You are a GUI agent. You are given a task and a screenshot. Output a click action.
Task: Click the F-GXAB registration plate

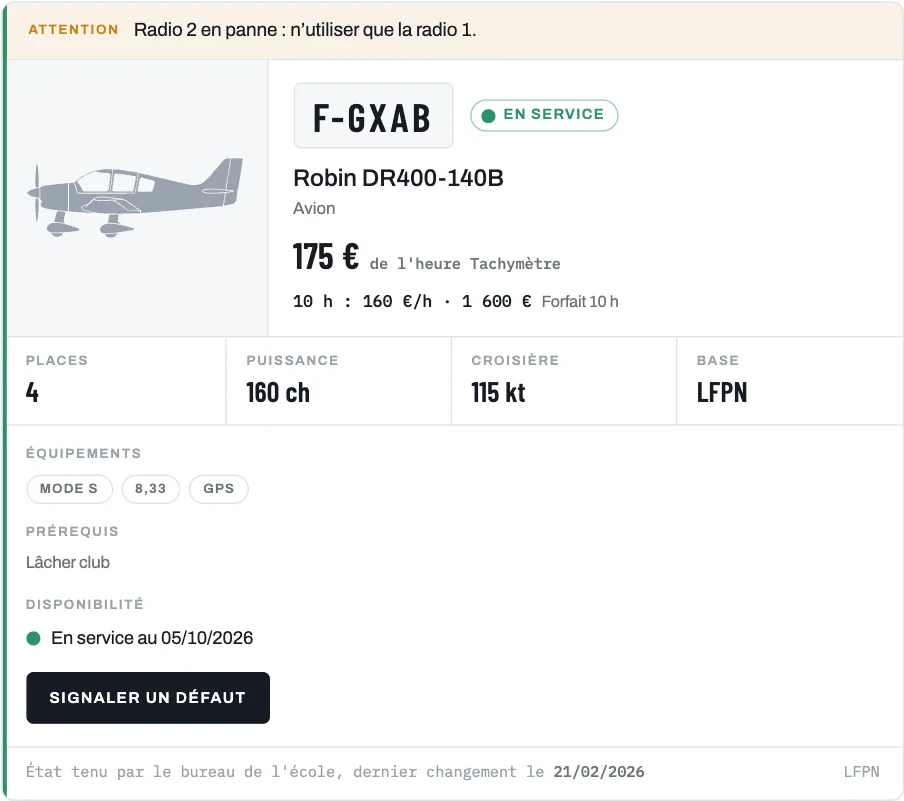pos(373,115)
